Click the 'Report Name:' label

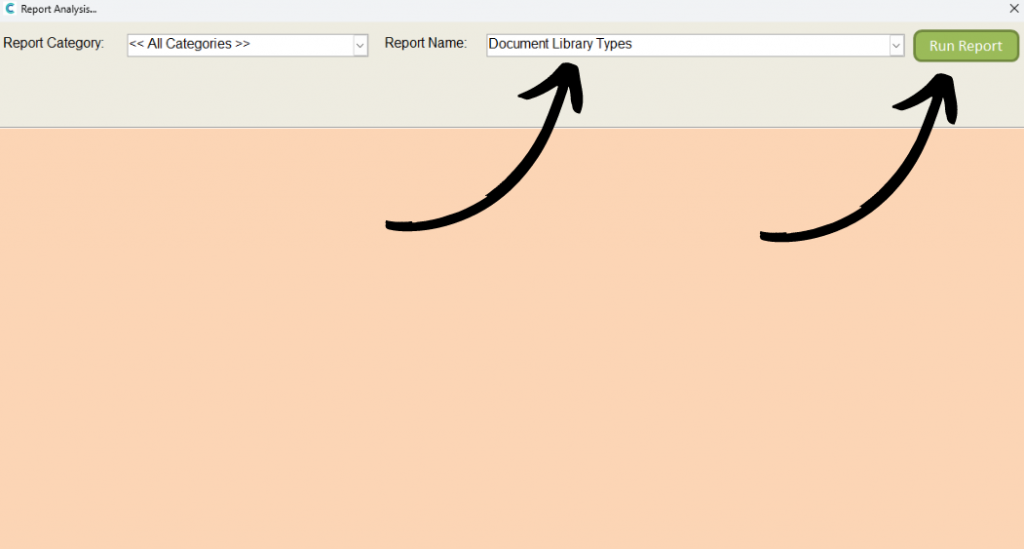pos(425,44)
